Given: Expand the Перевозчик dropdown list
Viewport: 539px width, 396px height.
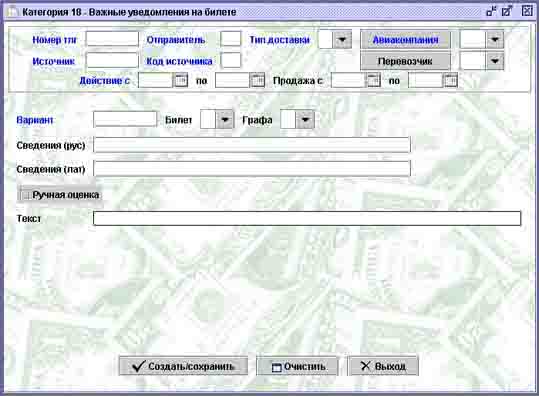Looking at the screenshot, I should [x=495, y=61].
